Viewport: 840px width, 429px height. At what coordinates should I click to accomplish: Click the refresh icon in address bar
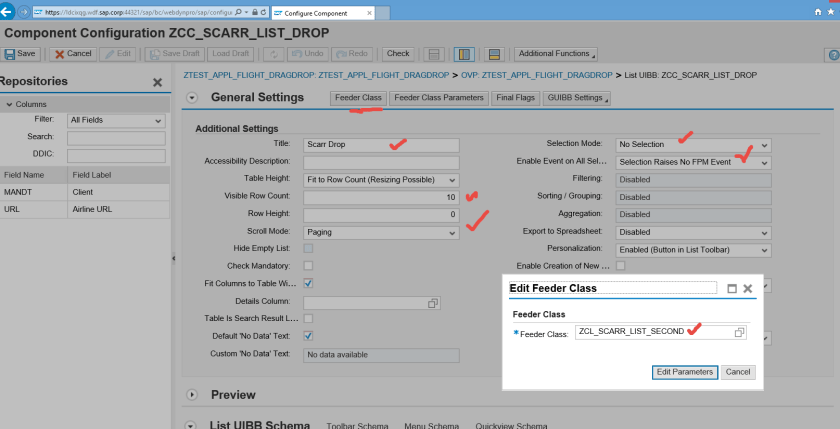pyautogui.click(x=263, y=12)
